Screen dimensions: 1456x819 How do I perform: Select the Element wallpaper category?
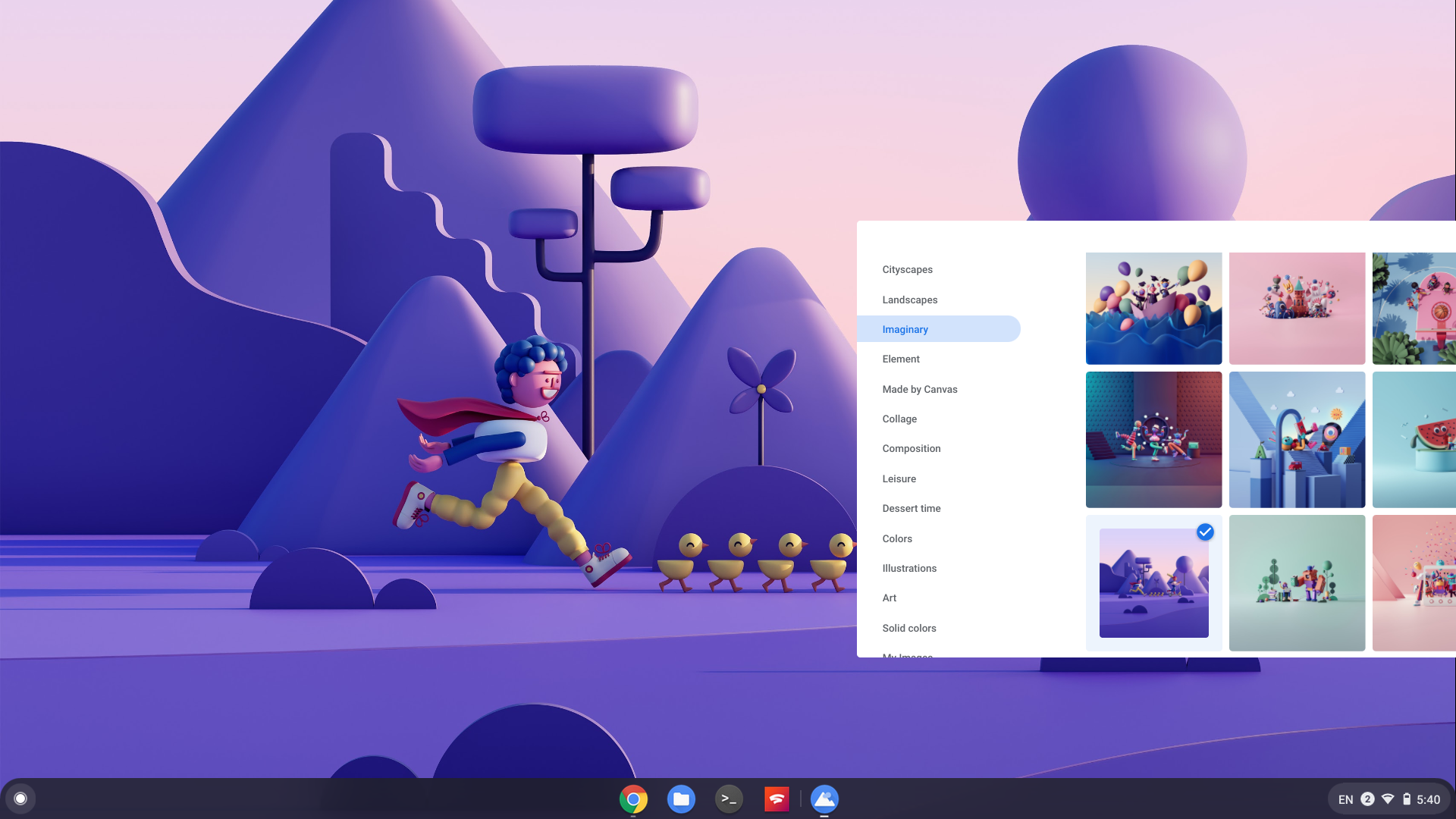point(901,359)
